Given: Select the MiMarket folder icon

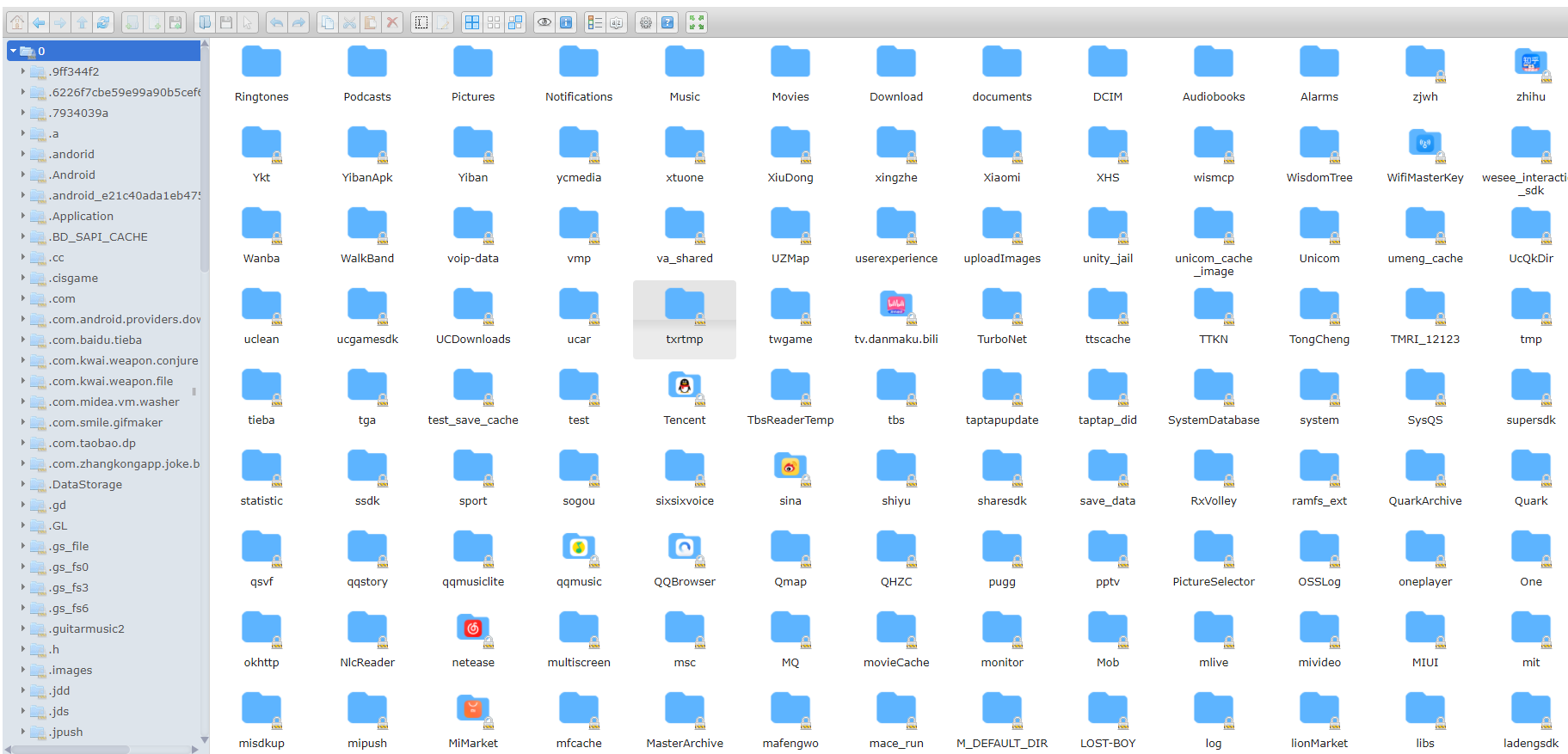Looking at the screenshot, I should tap(473, 711).
